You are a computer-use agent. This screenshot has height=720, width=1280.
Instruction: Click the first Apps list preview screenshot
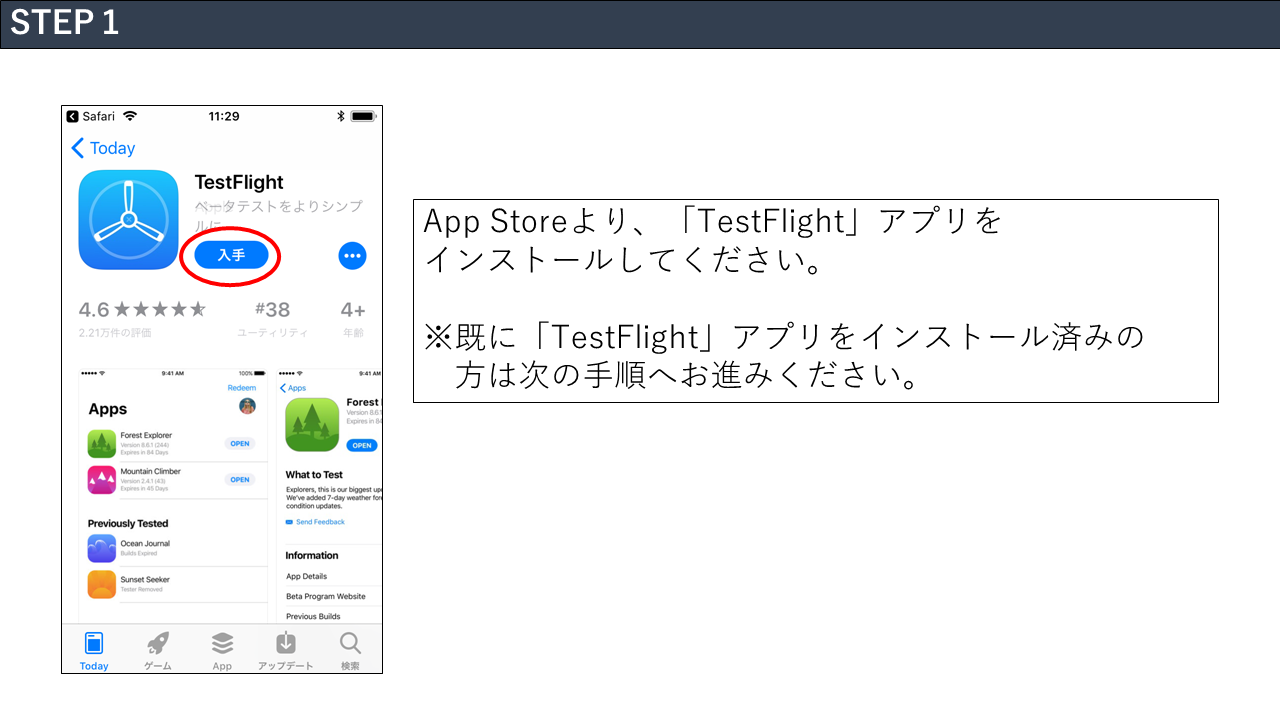(172, 495)
